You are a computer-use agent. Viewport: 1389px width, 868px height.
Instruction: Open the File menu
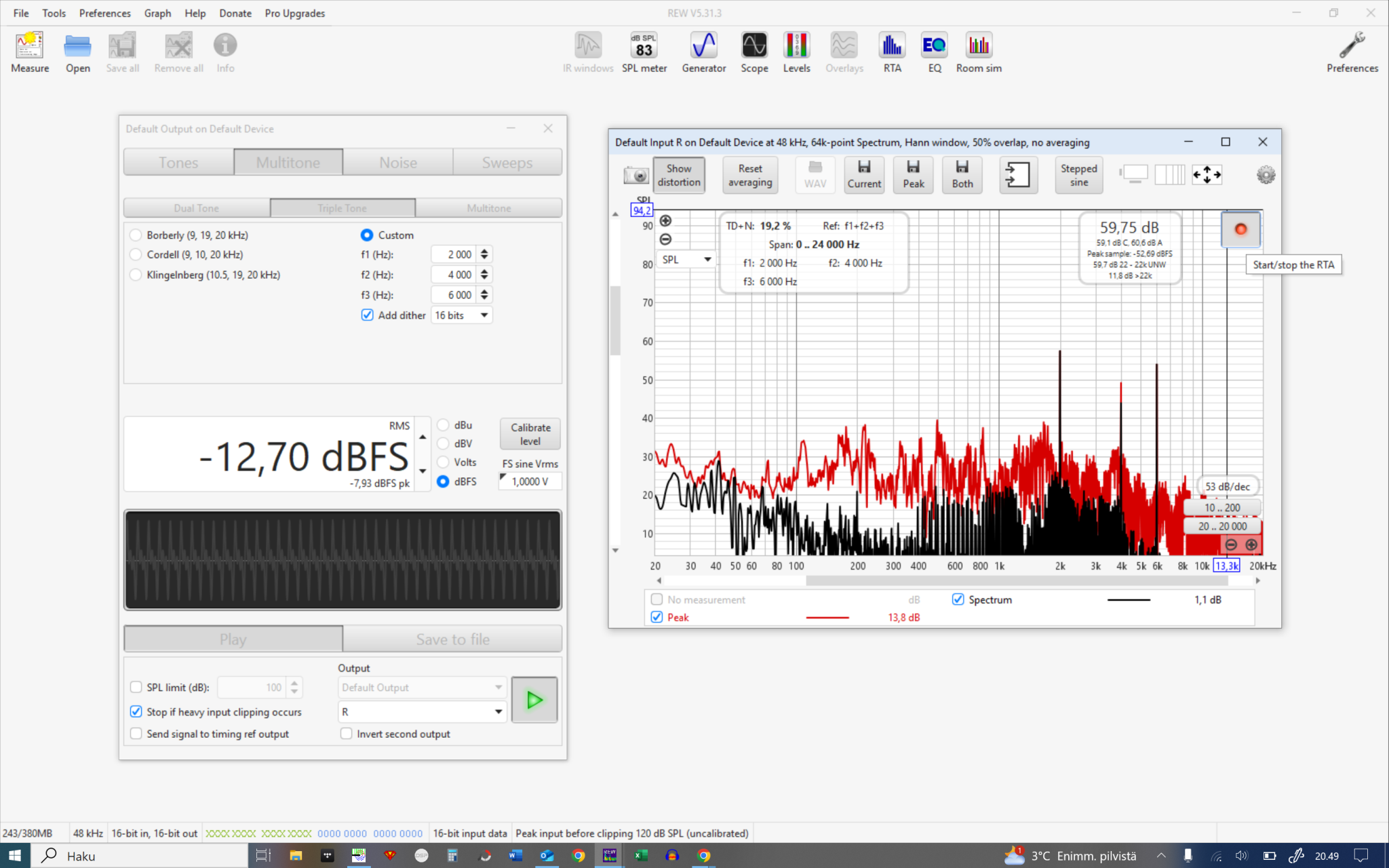tap(21, 13)
